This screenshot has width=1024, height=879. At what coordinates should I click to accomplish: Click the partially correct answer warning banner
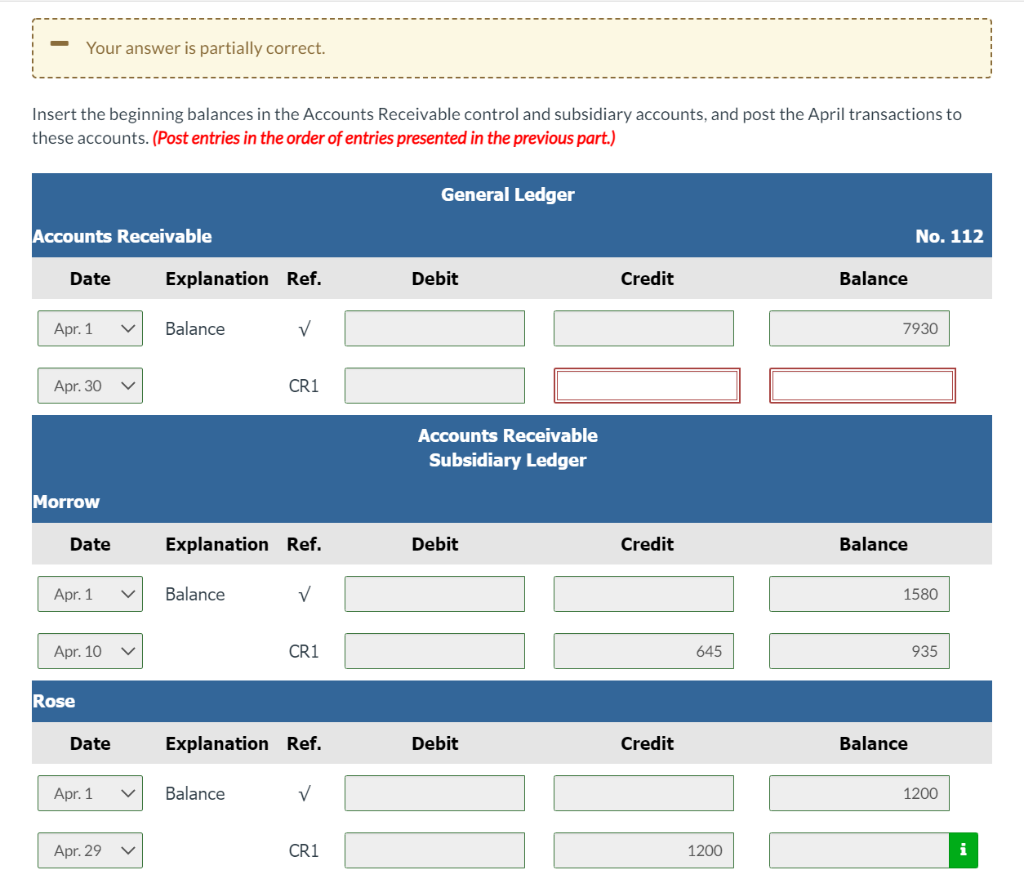pyautogui.click(x=512, y=47)
